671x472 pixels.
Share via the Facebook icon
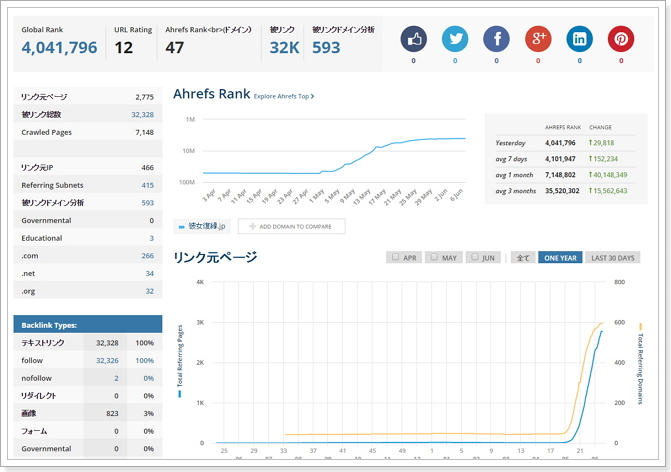496,39
